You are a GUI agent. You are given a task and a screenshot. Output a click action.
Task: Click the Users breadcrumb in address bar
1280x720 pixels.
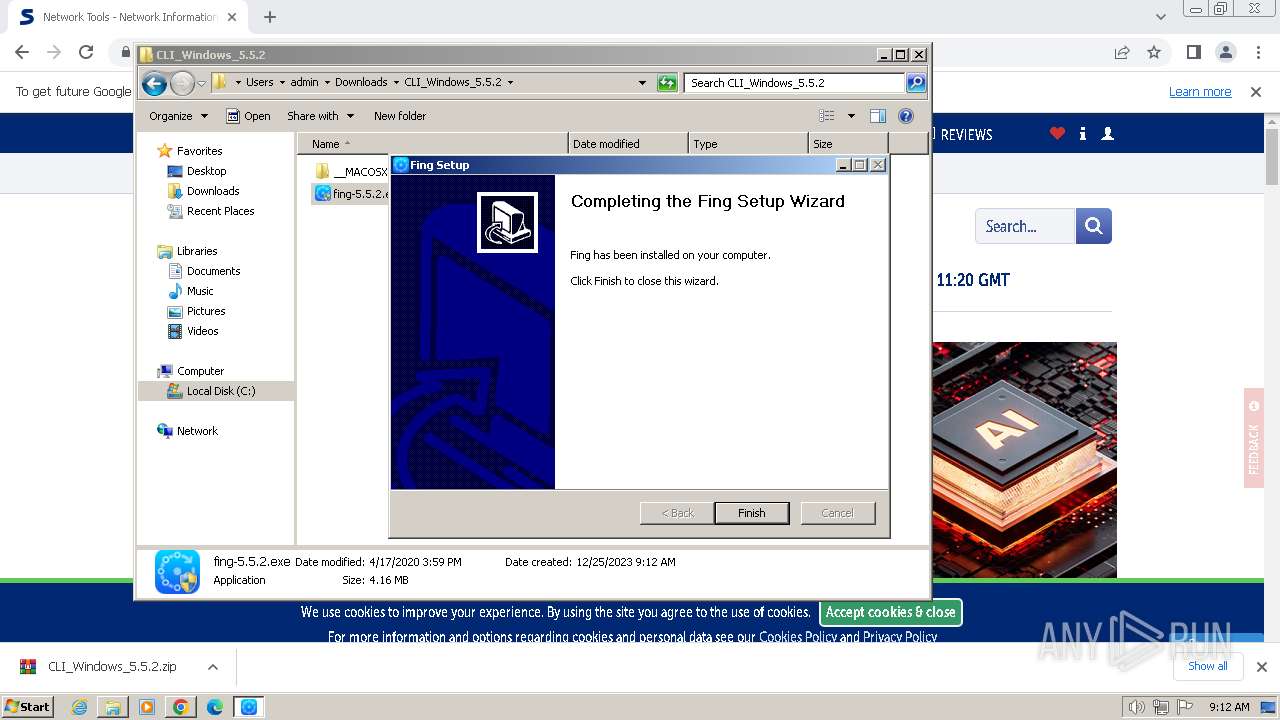tap(259, 83)
